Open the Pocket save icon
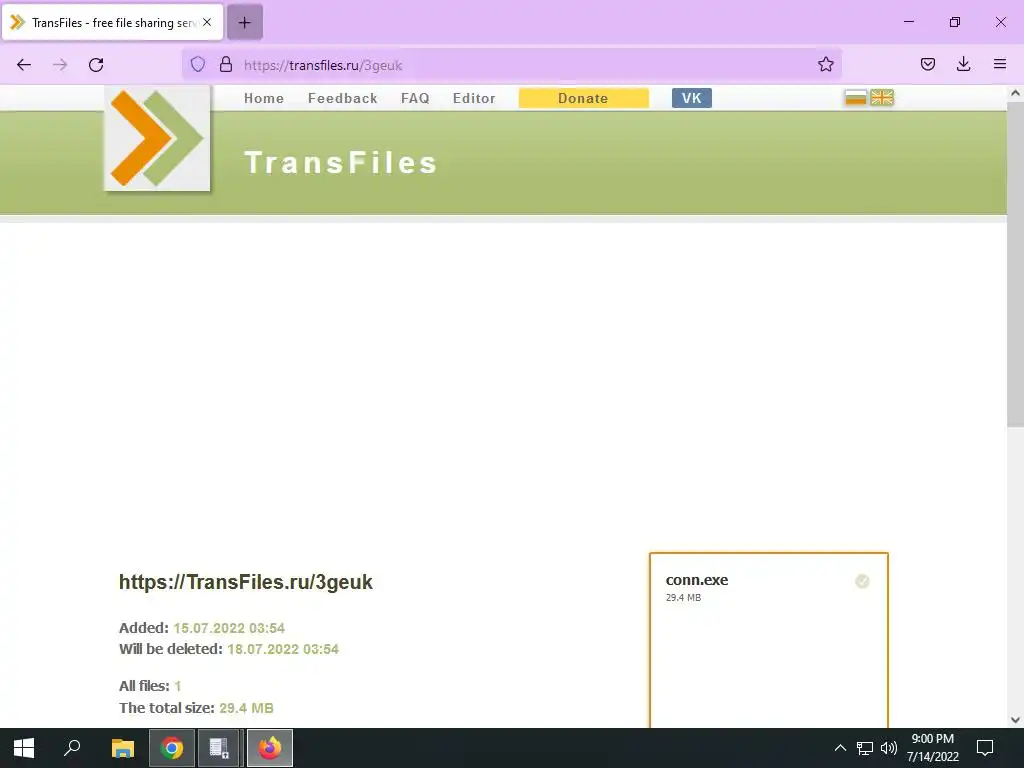 click(927, 64)
